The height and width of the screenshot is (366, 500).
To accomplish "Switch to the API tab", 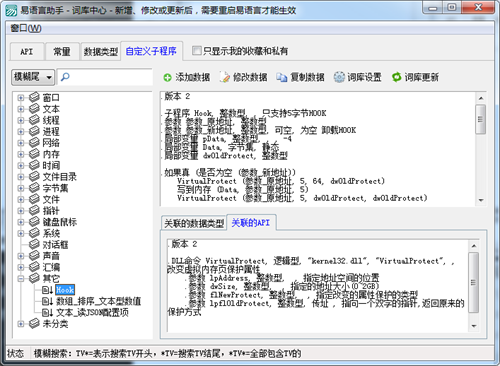I will pos(27,52).
